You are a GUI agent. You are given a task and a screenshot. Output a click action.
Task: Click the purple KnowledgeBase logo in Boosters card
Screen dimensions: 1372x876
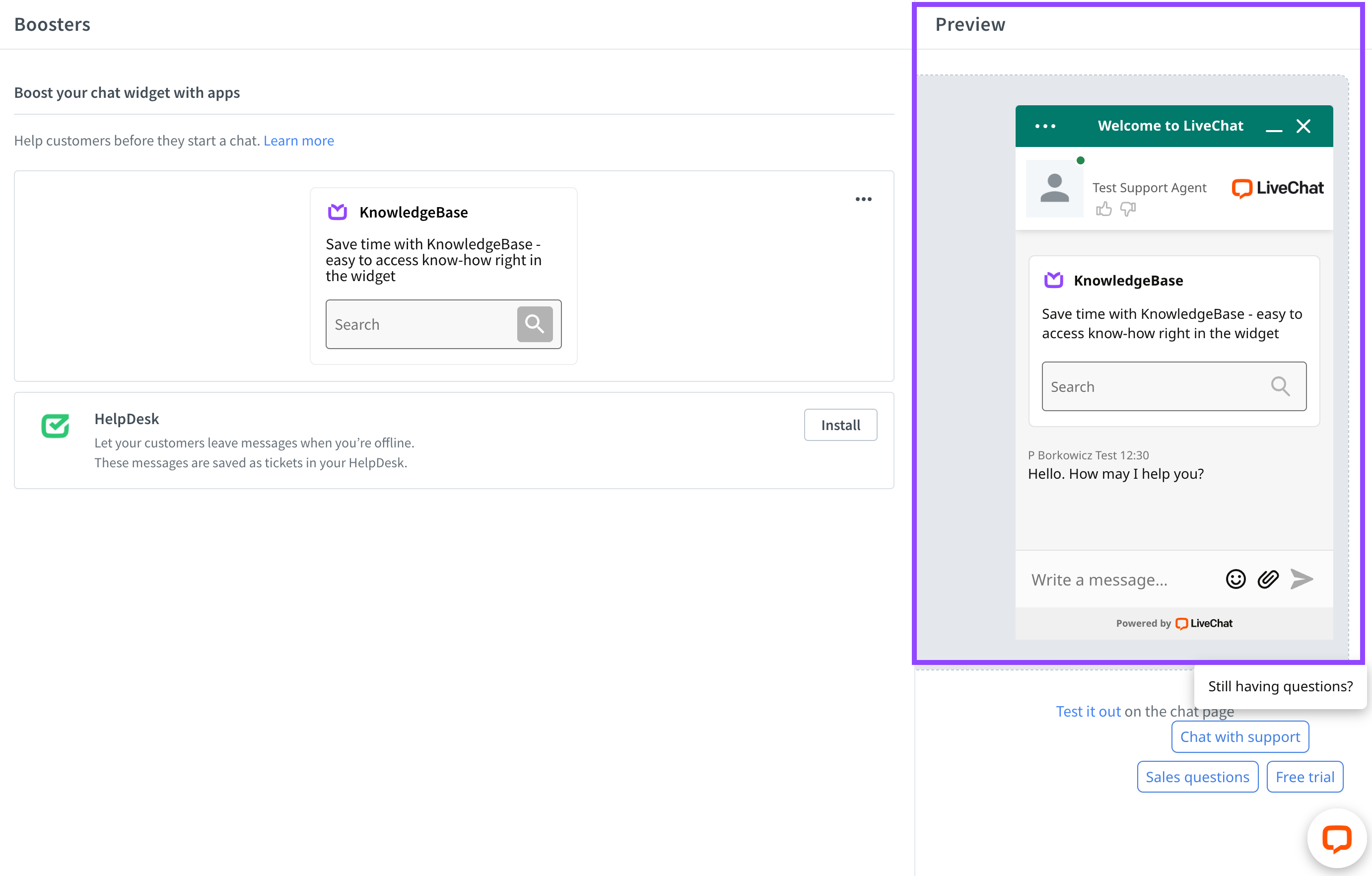tap(338, 212)
